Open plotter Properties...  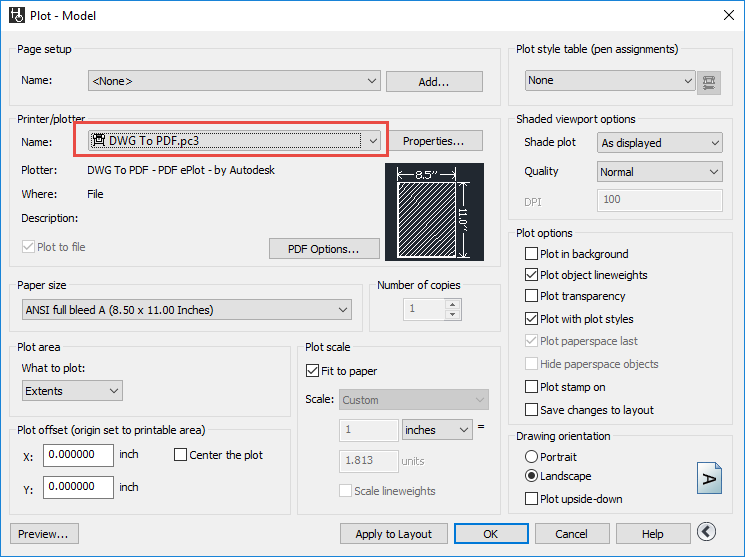coord(434,141)
